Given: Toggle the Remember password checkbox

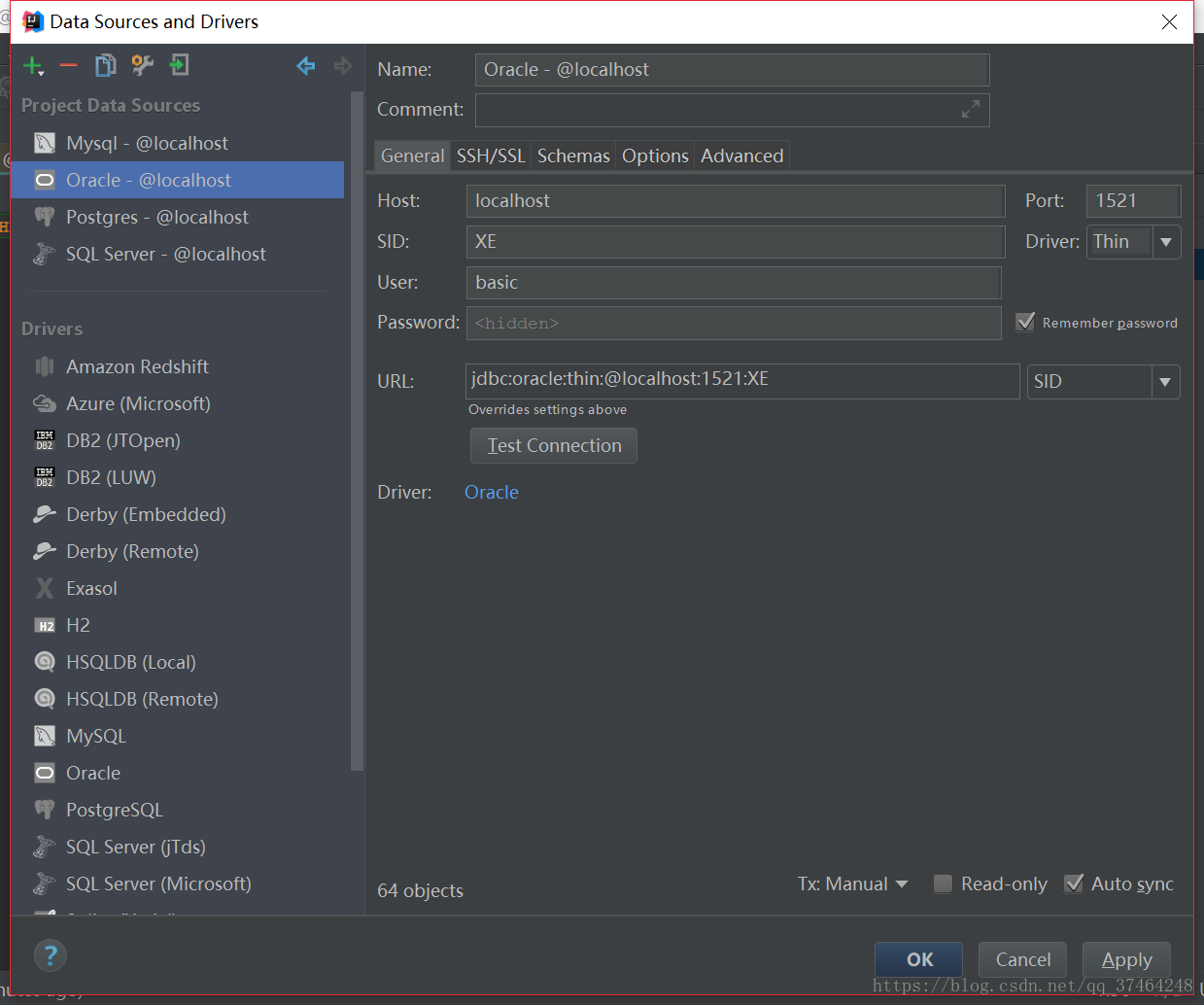Looking at the screenshot, I should [1025, 322].
